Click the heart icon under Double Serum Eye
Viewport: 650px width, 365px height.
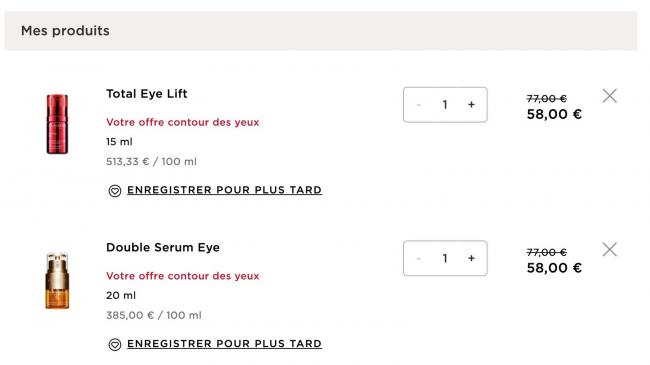(115, 344)
